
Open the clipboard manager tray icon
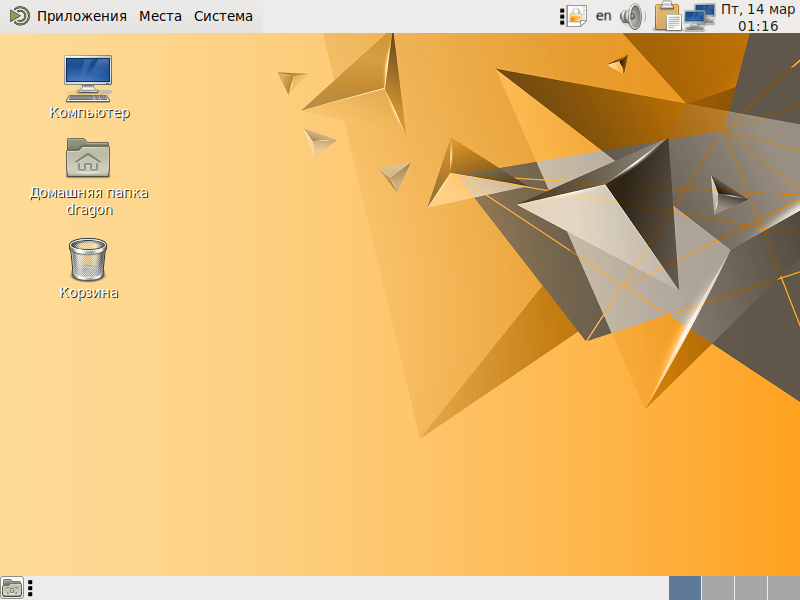point(668,16)
